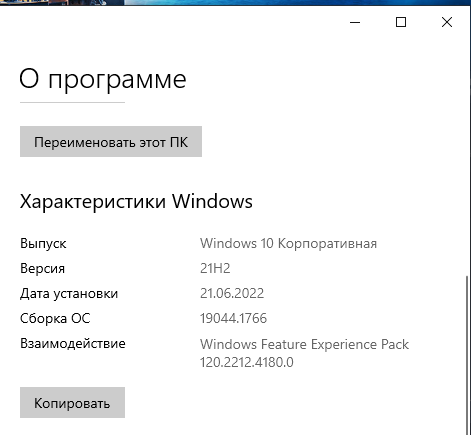Click the О программе page heading
This screenshot has height=435, width=471.
[x=103, y=80]
